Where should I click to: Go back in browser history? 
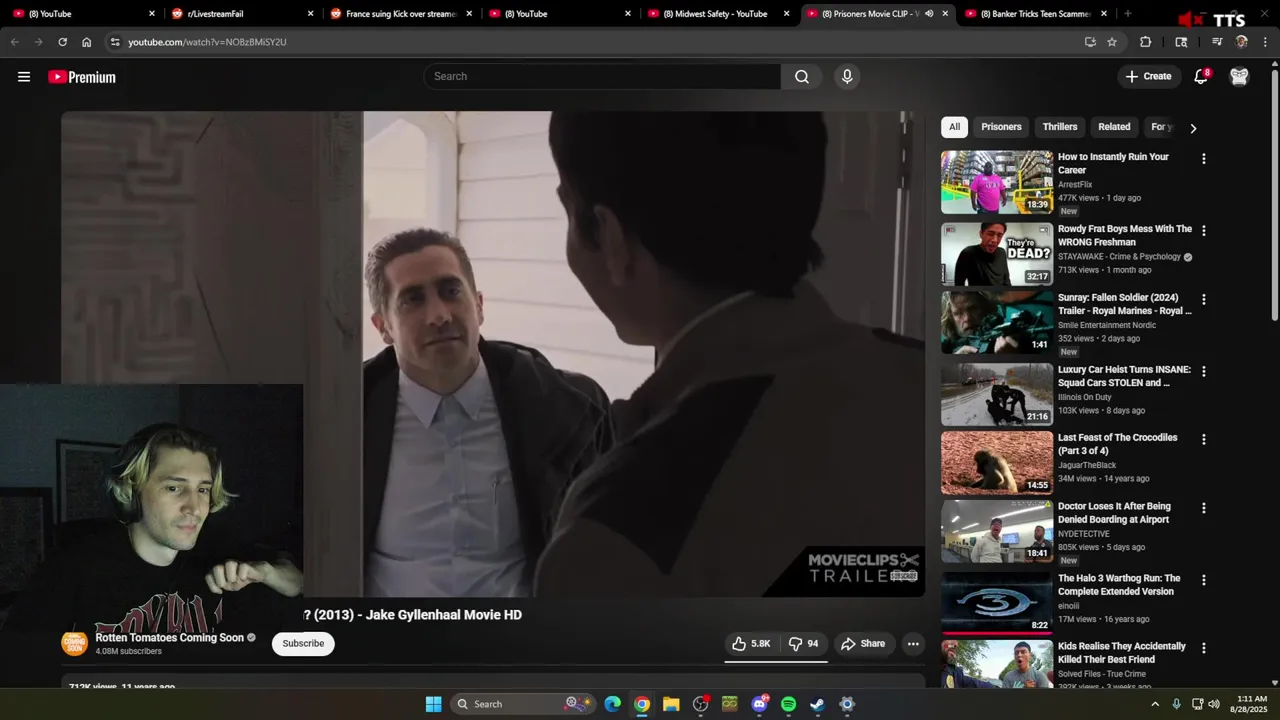tap(14, 42)
